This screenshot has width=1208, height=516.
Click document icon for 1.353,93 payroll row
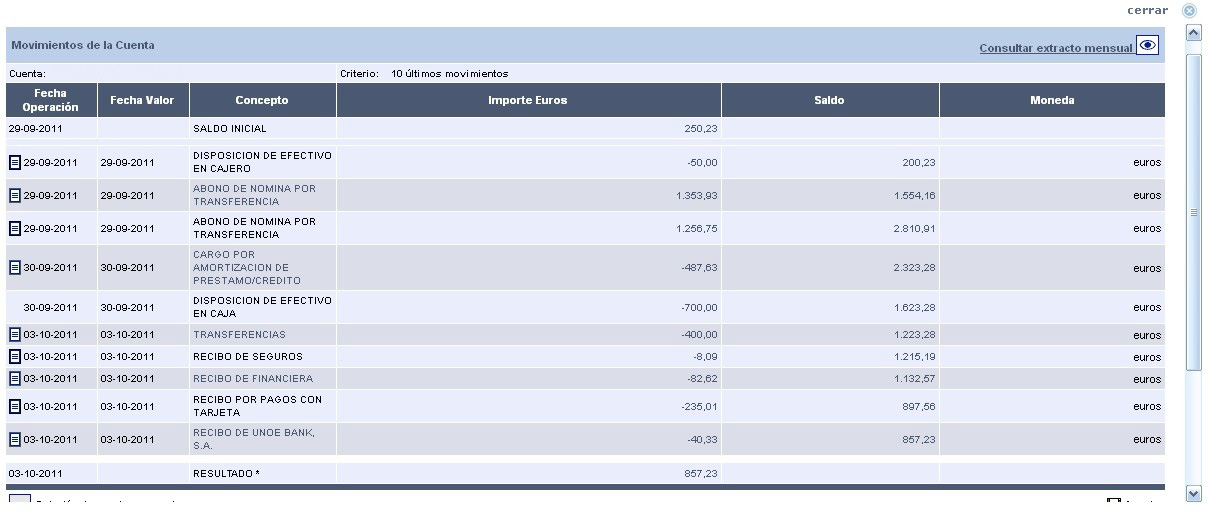(x=14, y=195)
